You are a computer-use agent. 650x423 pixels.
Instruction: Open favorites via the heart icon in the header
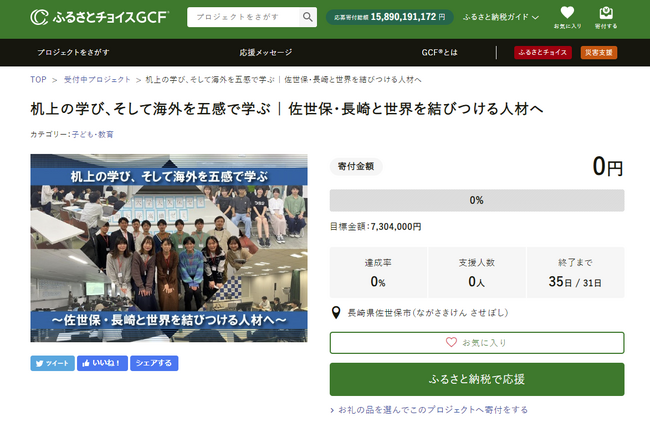(x=567, y=17)
